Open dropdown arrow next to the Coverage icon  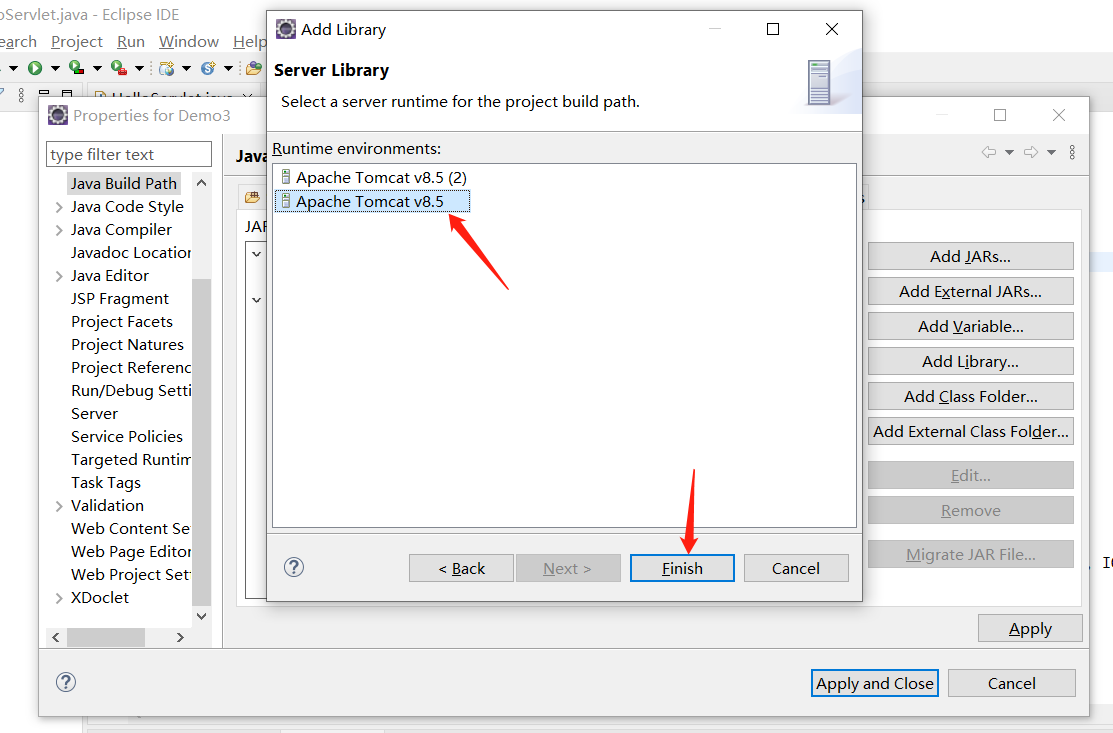[x=97, y=69]
